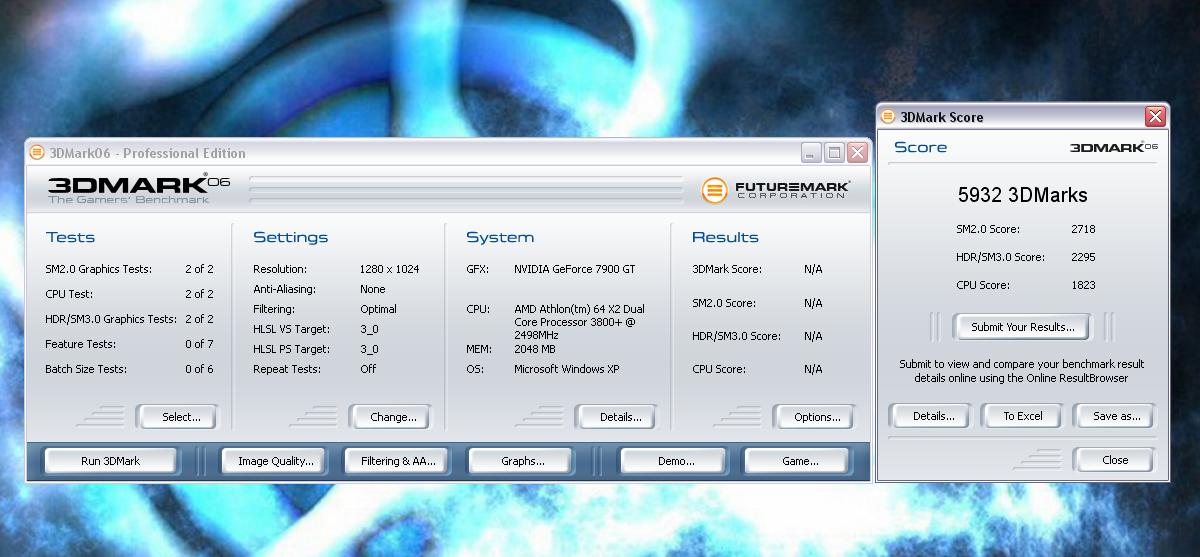1200x557 pixels.
Task: Close the 3DMark Score window with X
Action: [1155, 117]
